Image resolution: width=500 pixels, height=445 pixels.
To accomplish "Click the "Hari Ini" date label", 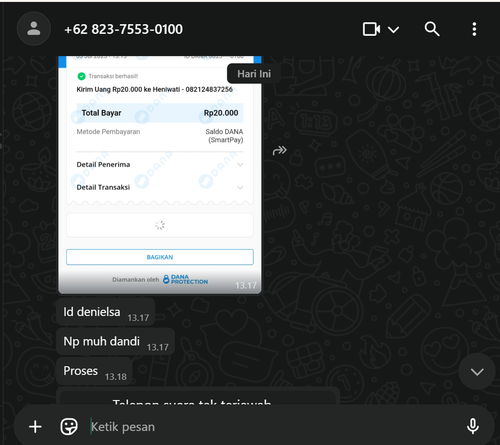I will [254, 74].
